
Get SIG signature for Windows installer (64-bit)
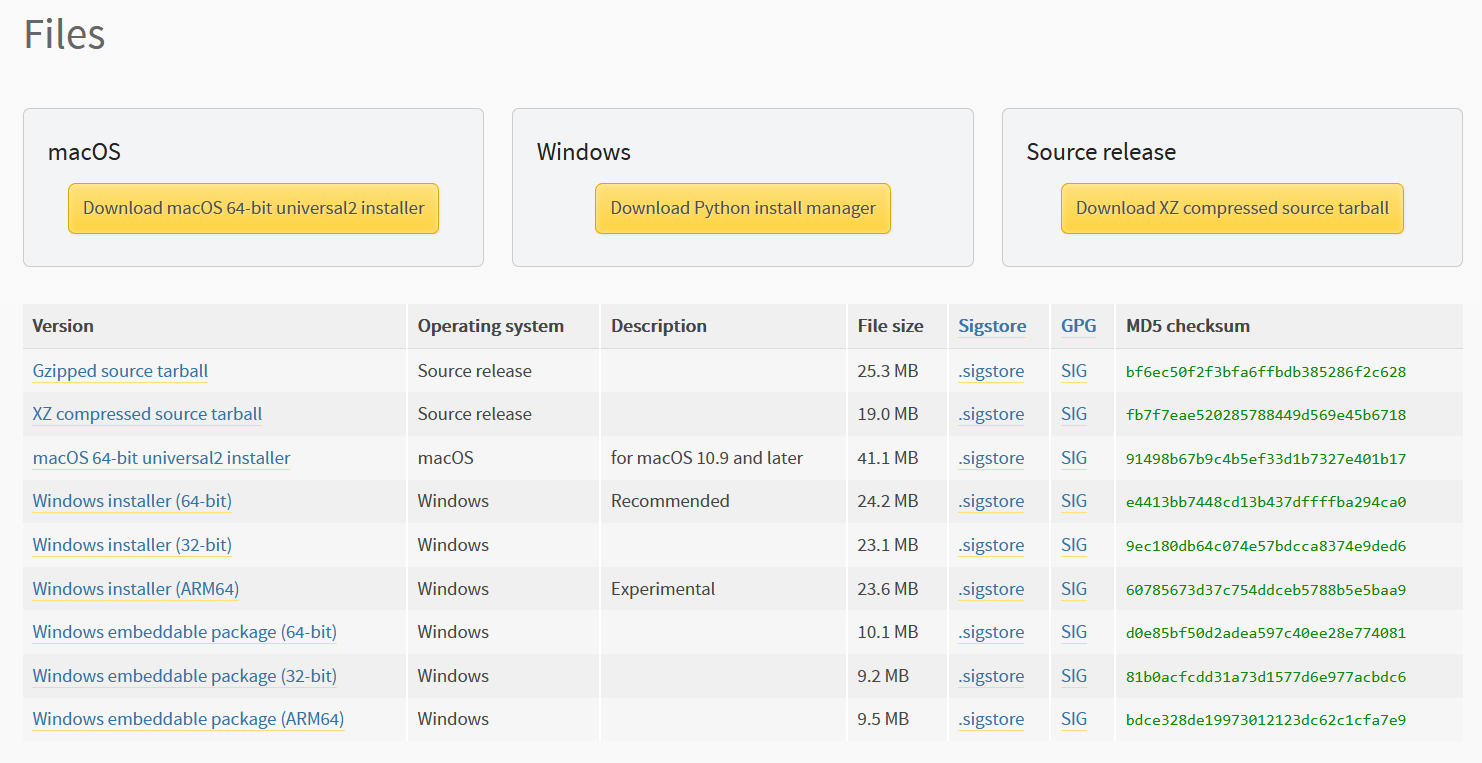point(1074,501)
